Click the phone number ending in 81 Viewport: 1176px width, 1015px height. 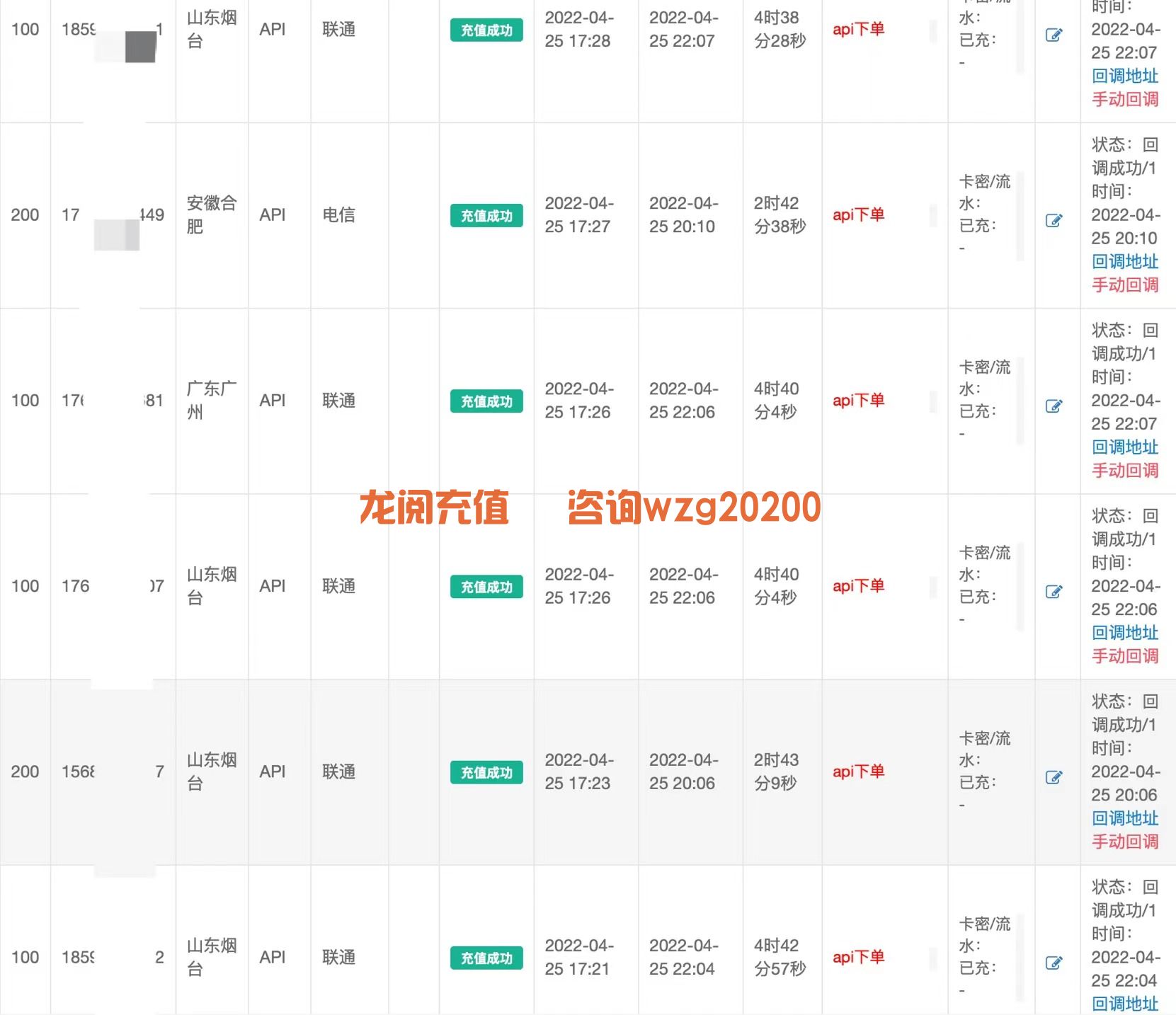[x=113, y=400]
